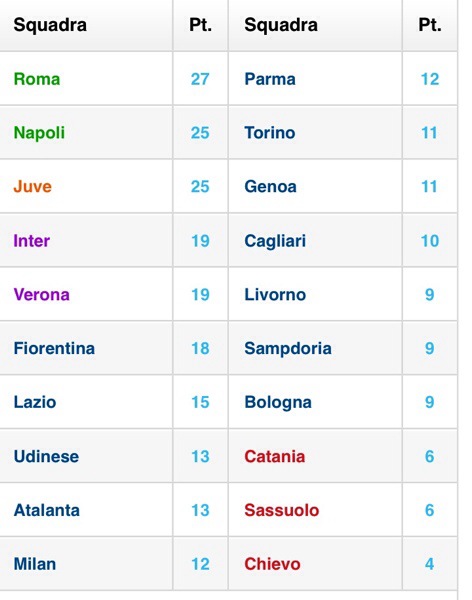Click the left Squadra column header
This screenshot has height=600, width=472.
[x=50, y=25]
